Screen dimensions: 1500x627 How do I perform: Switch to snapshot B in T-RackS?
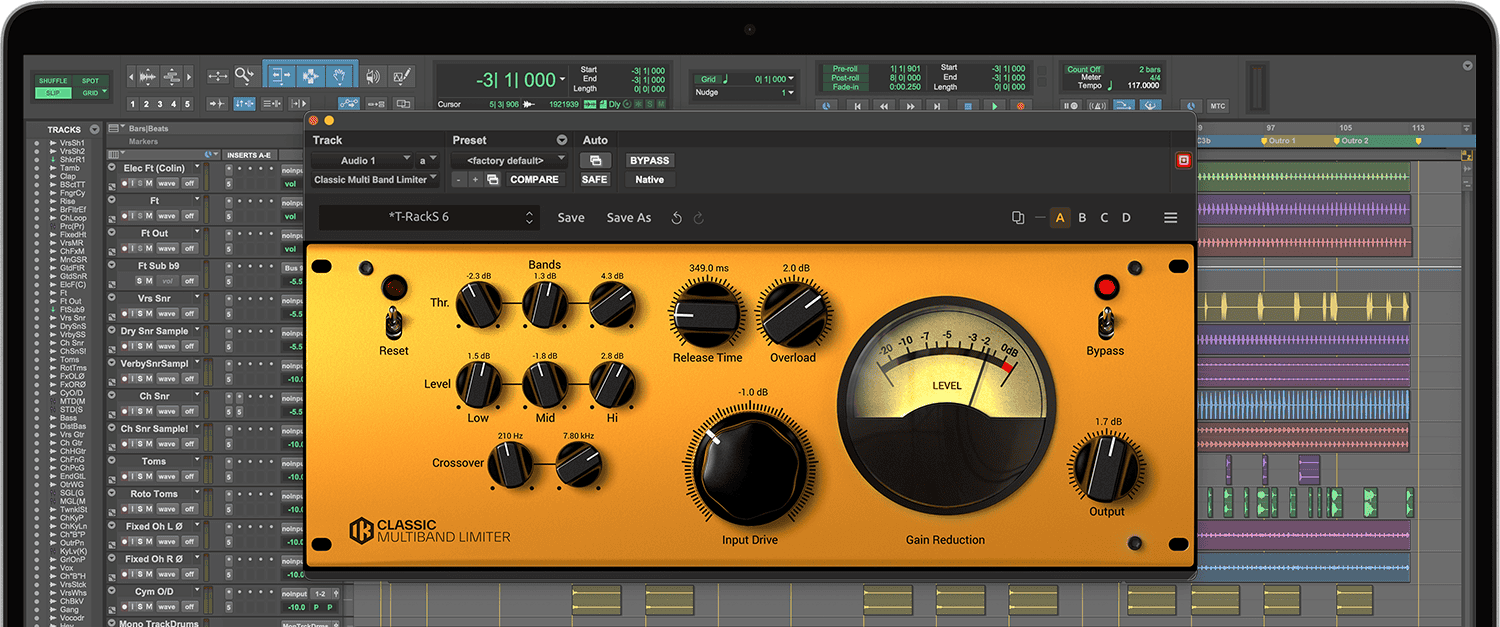(x=1082, y=217)
